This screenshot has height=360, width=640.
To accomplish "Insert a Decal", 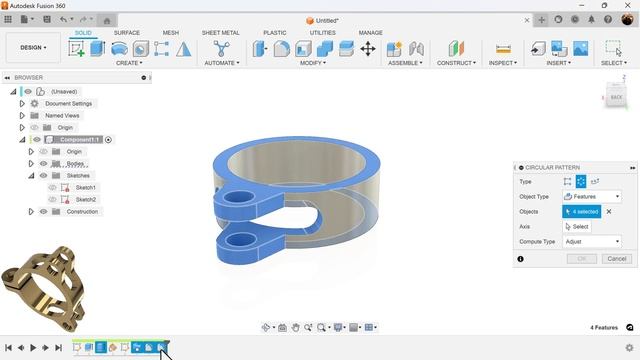I will click(559, 49).
